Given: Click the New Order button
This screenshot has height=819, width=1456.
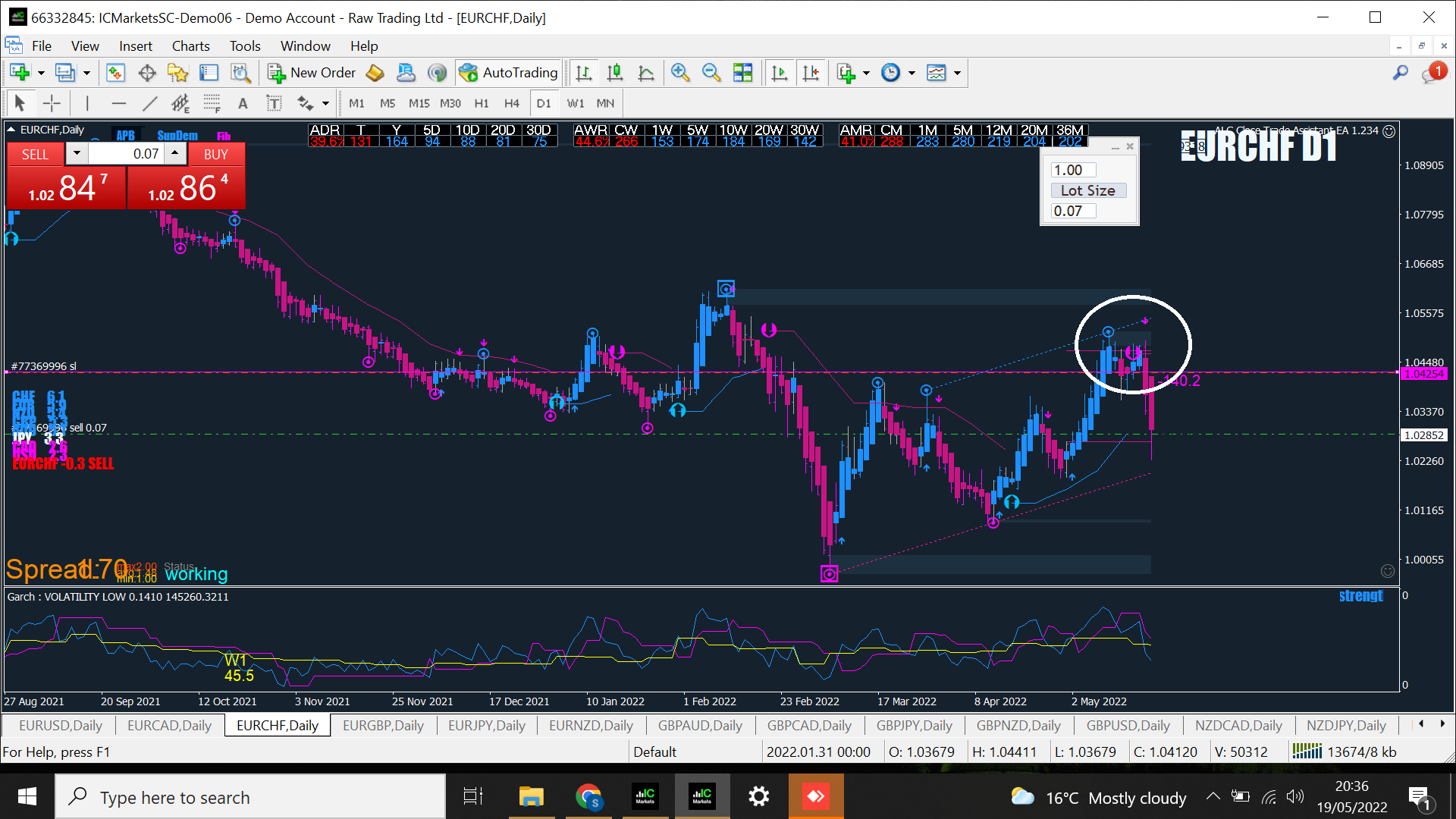Looking at the screenshot, I should pos(312,73).
